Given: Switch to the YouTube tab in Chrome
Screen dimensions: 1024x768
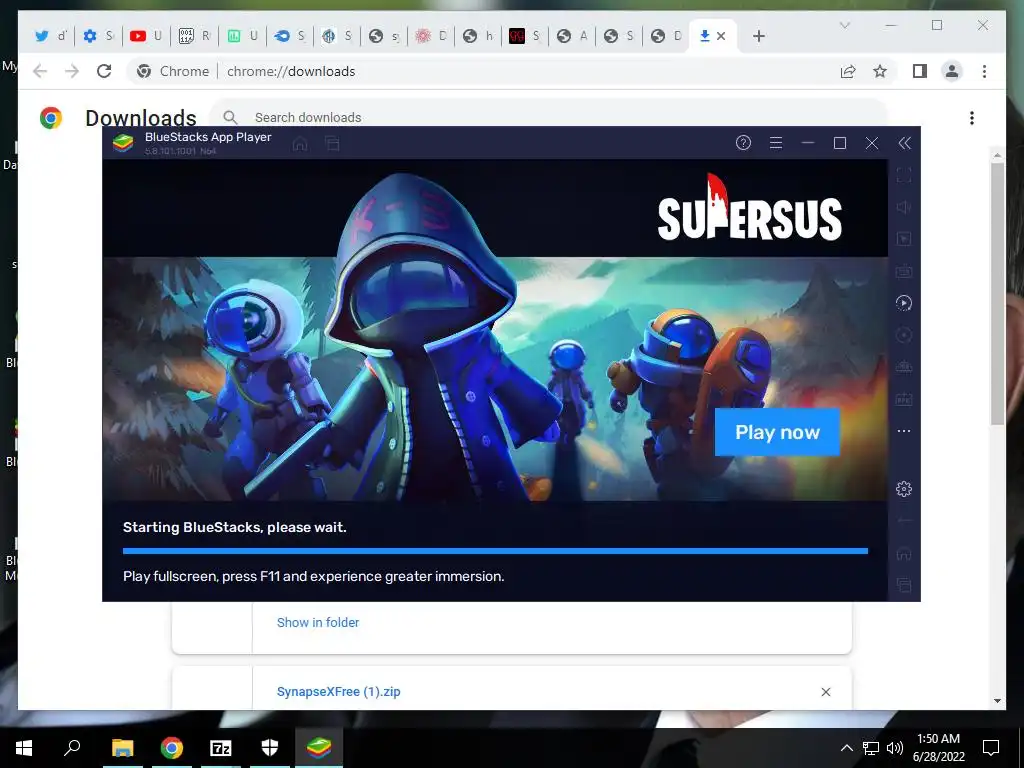Looking at the screenshot, I should [x=145, y=36].
